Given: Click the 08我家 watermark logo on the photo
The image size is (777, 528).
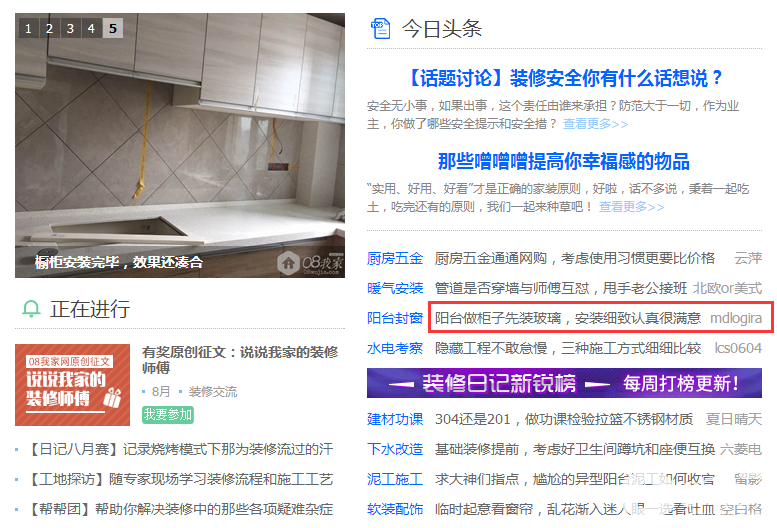Looking at the screenshot, I should [310, 263].
